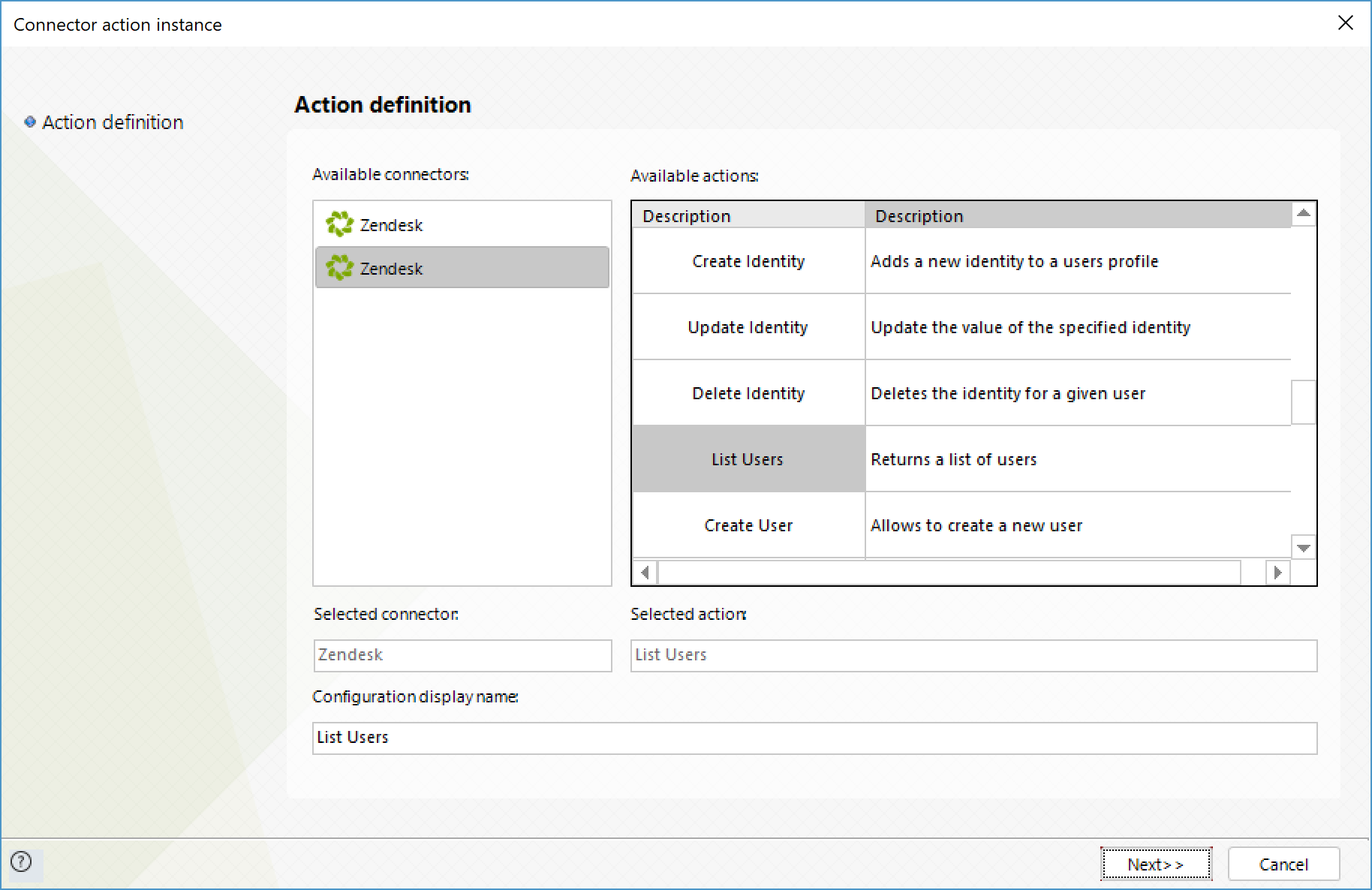Click the Cancel button

click(1283, 864)
